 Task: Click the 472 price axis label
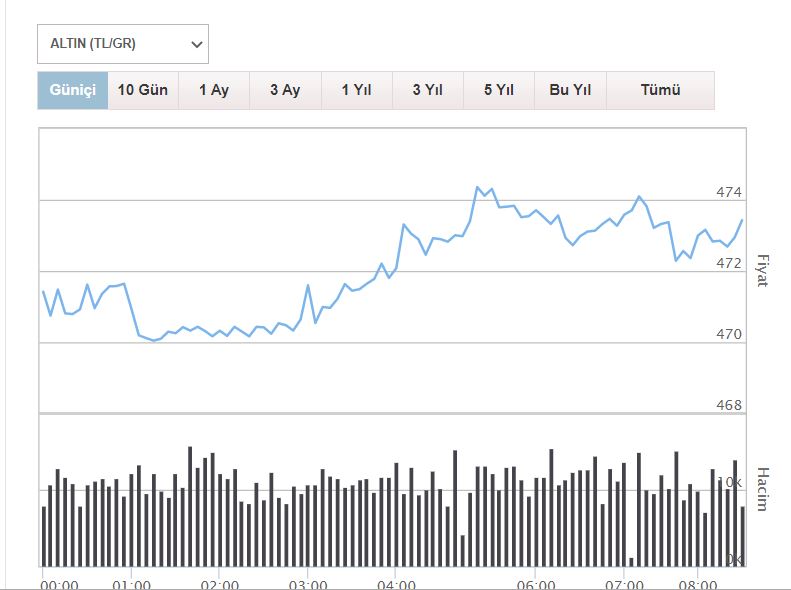[729, 263]
